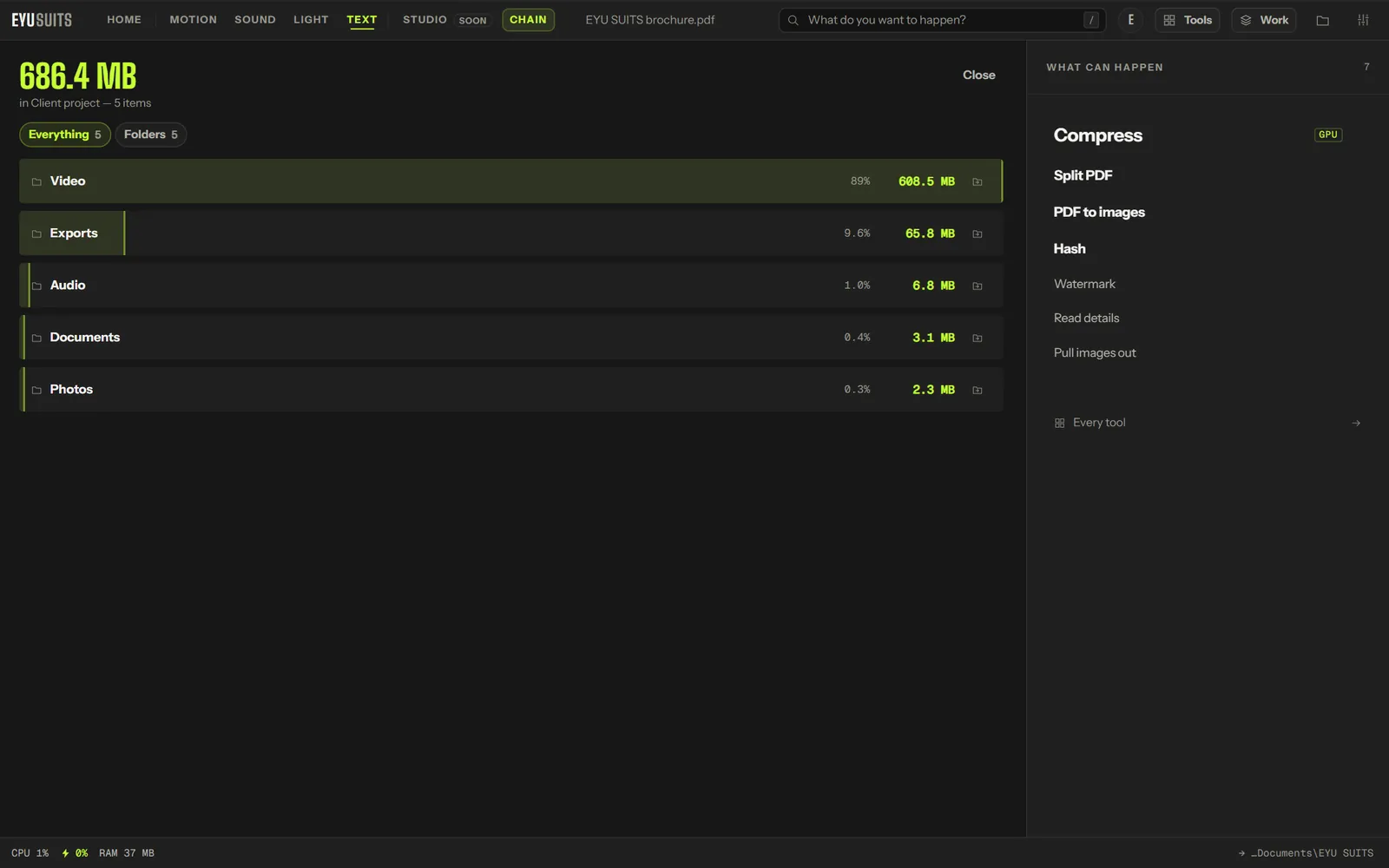The width and height of the screenshot is (1389, 868).
Task: Switch to the SOUND tab
Action: (255, 19)
